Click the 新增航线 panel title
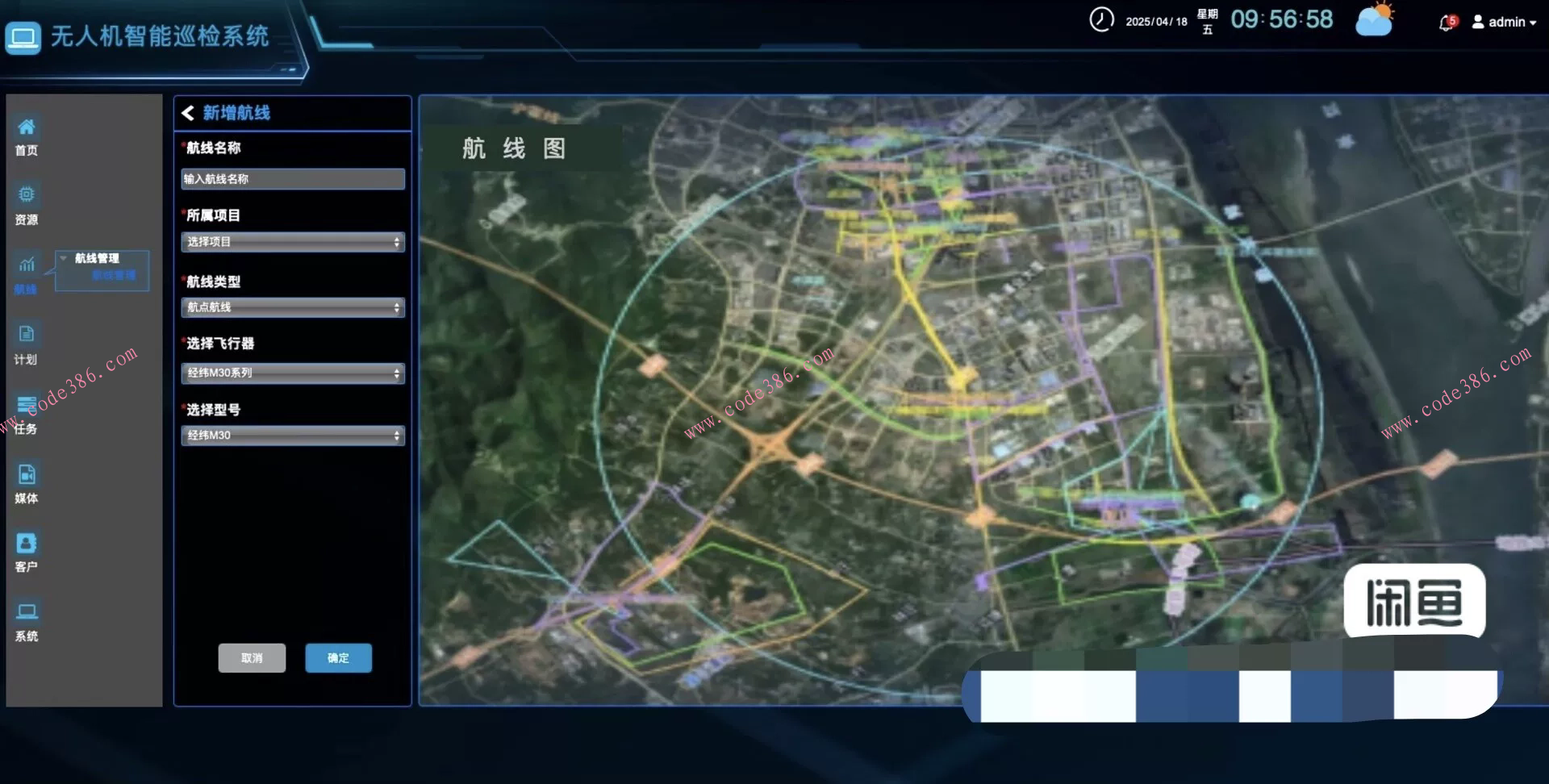This screenshot has height=784, width=1549. click(236, 113)
